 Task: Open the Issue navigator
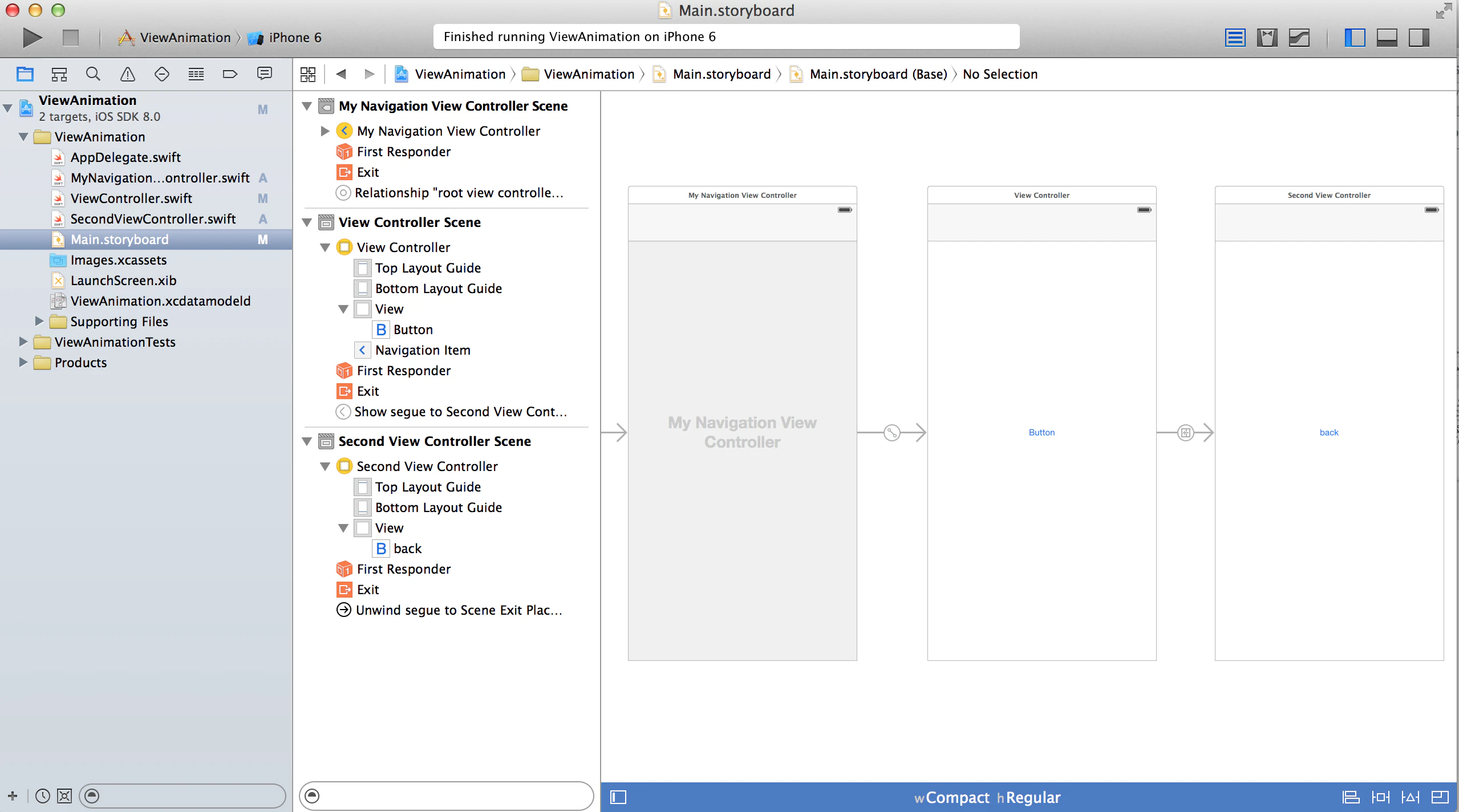pyautogui.click(x=128, y=74)
